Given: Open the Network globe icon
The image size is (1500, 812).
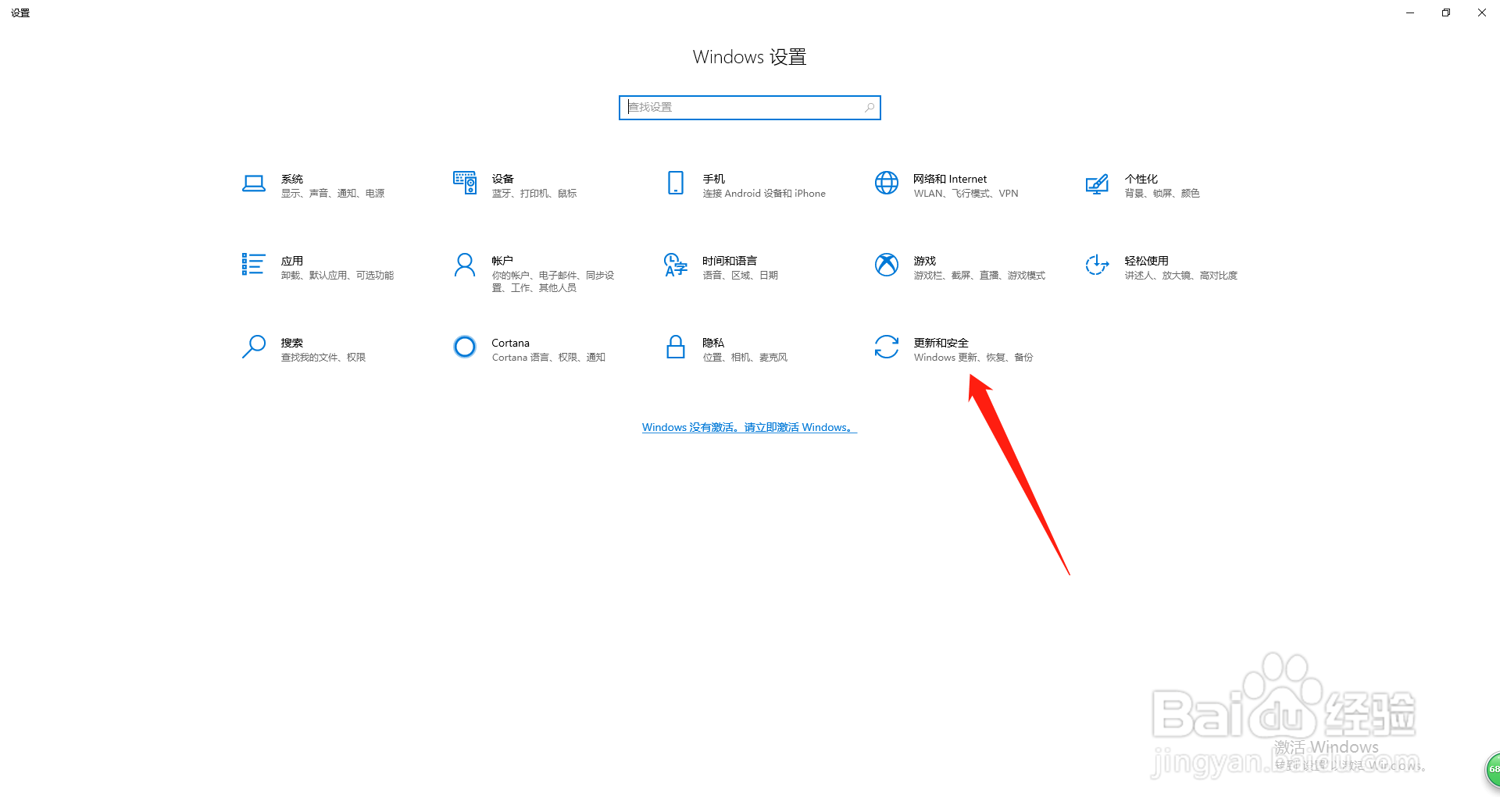Looking at the screenshot, I should [887, 183].
